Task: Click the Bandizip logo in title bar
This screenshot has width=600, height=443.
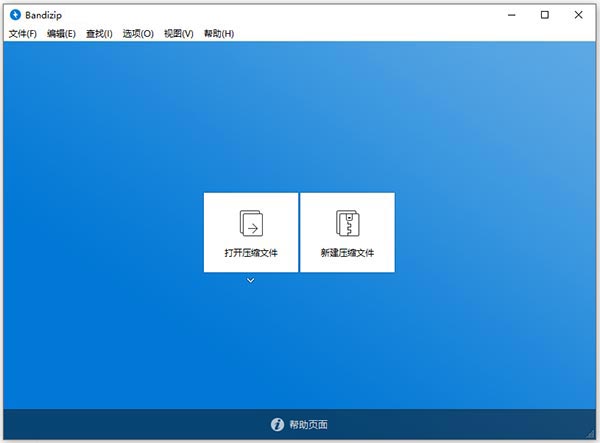Action: [x=15, y=15]
